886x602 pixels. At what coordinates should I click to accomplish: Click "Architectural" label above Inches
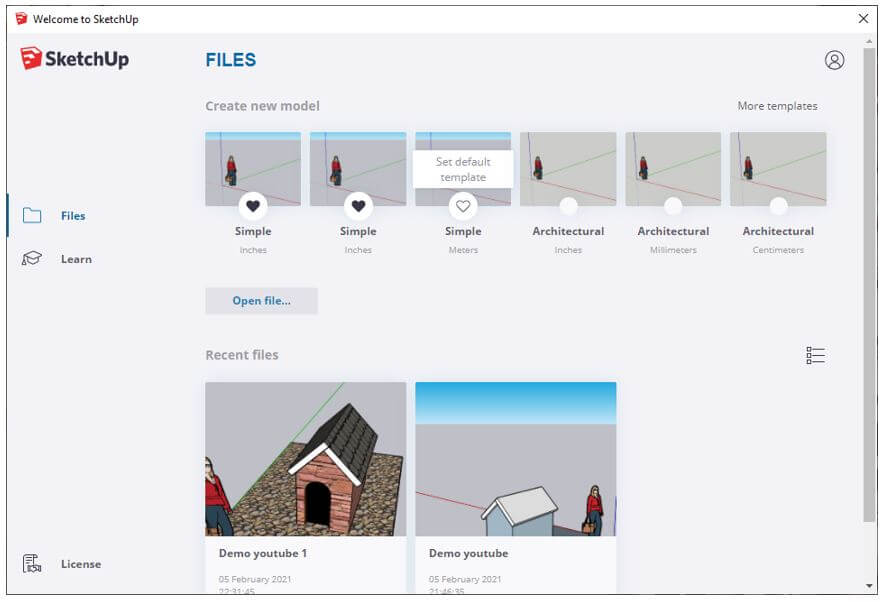tap(568, 231)
